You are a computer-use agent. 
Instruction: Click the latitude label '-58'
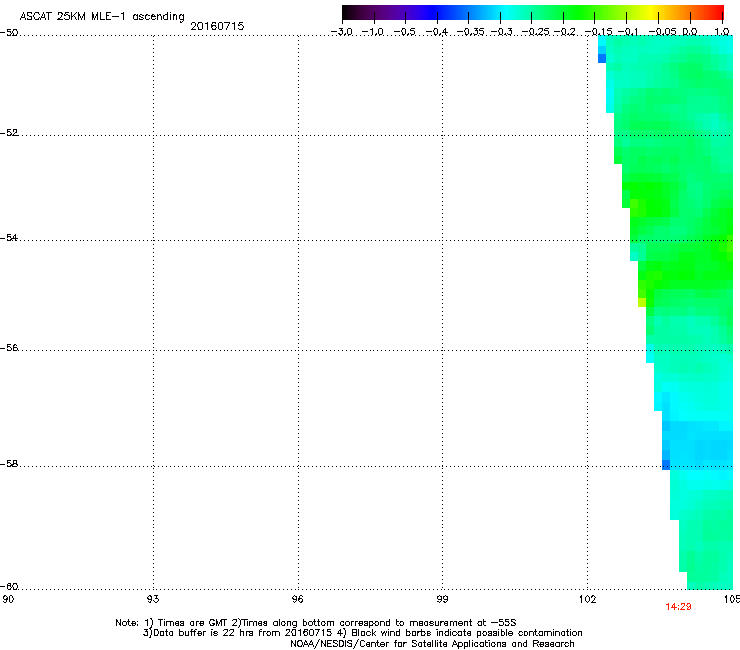[9, 464]
